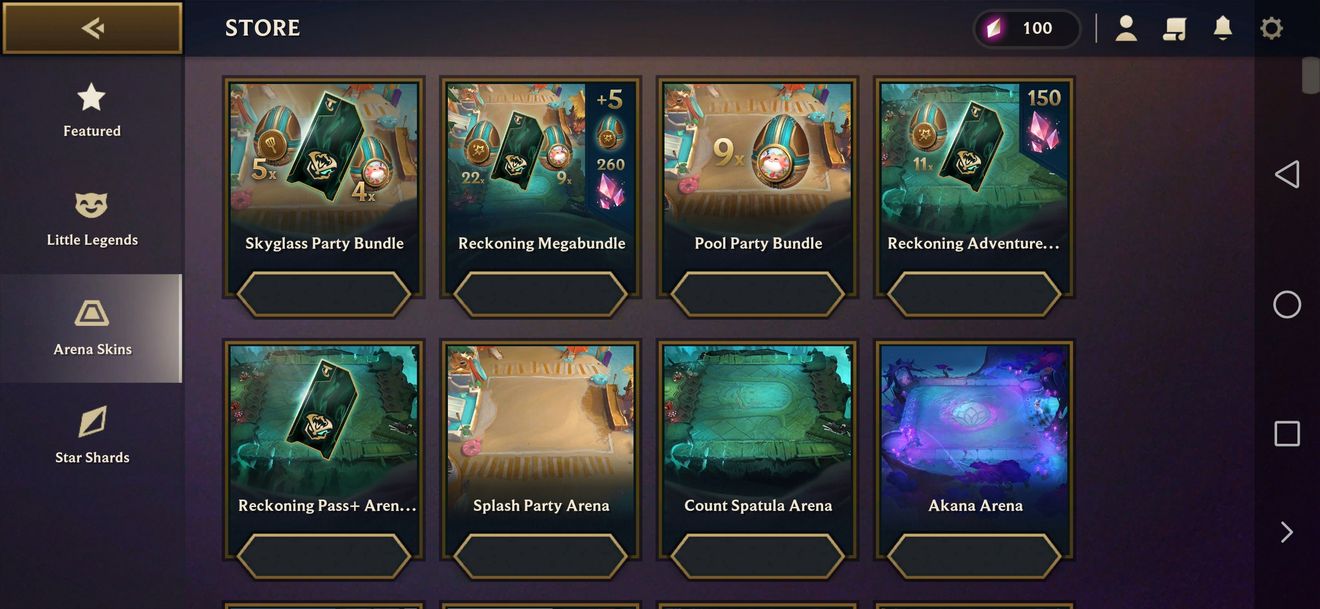Tap the Android home circle button
The height and width of the screenshot is (609, 1320).
[1287, 305]
